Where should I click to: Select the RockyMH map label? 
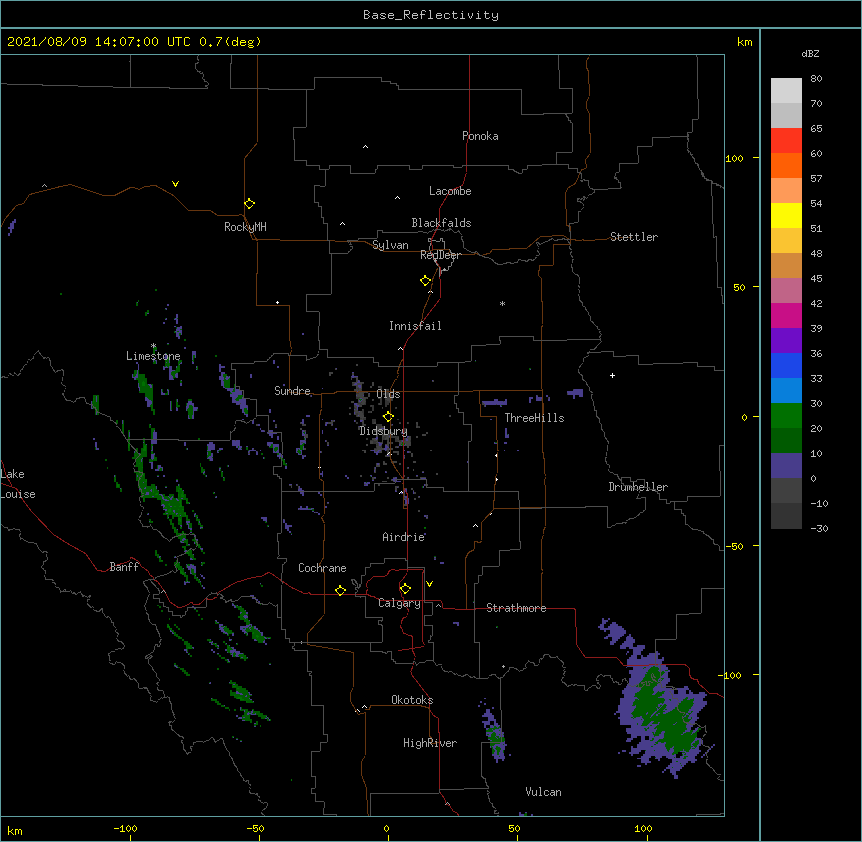click(245, 227)
